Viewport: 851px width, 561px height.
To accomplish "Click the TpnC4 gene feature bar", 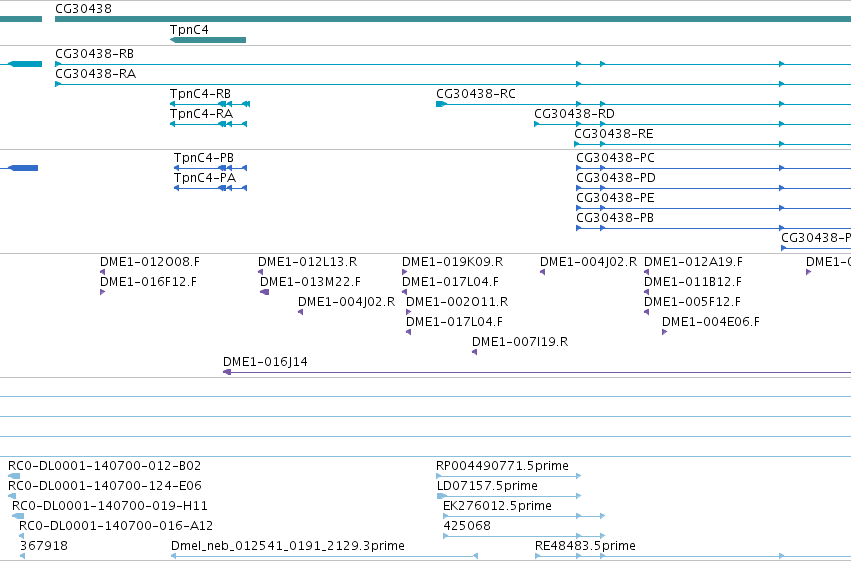I will click(208, 40).
